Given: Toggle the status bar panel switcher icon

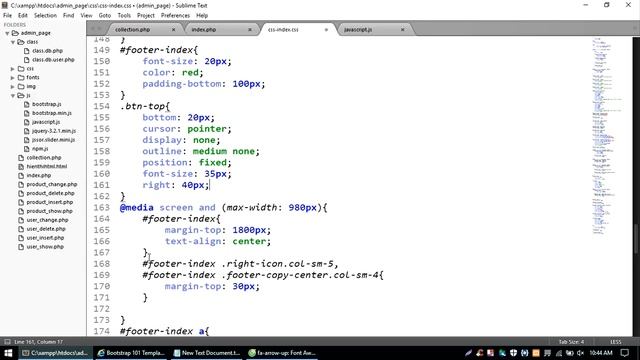Looking at the screenshot, I should point(7,342).
